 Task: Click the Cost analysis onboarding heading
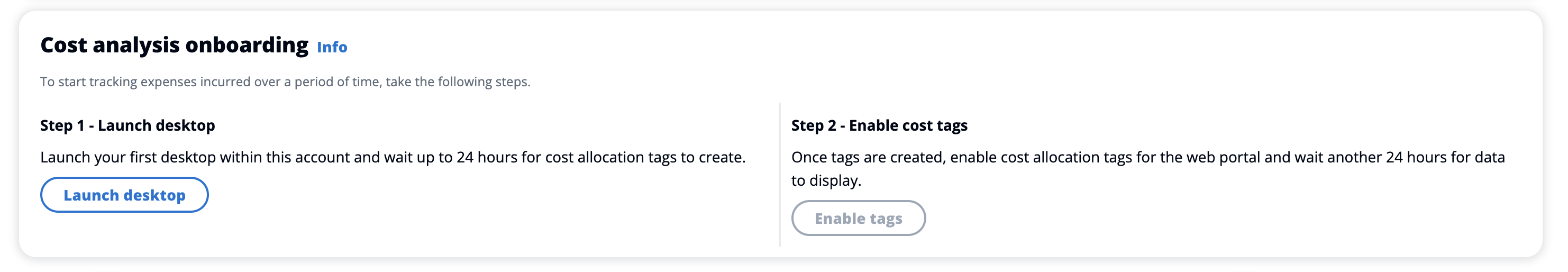pos(174,45)
